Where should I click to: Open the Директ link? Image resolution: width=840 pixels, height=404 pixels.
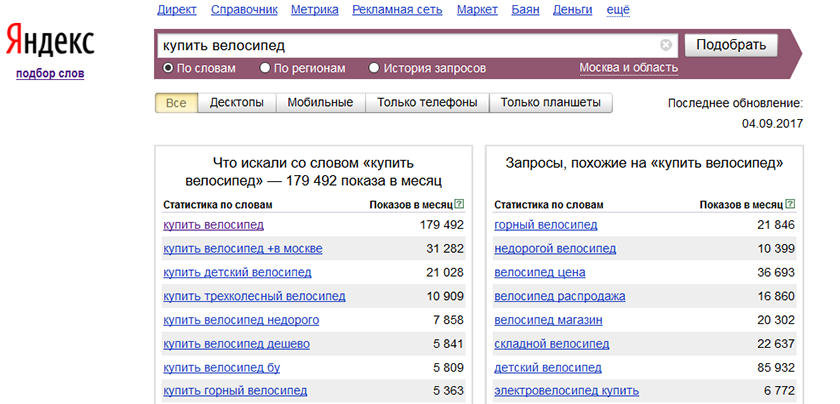tap(177, 10)
